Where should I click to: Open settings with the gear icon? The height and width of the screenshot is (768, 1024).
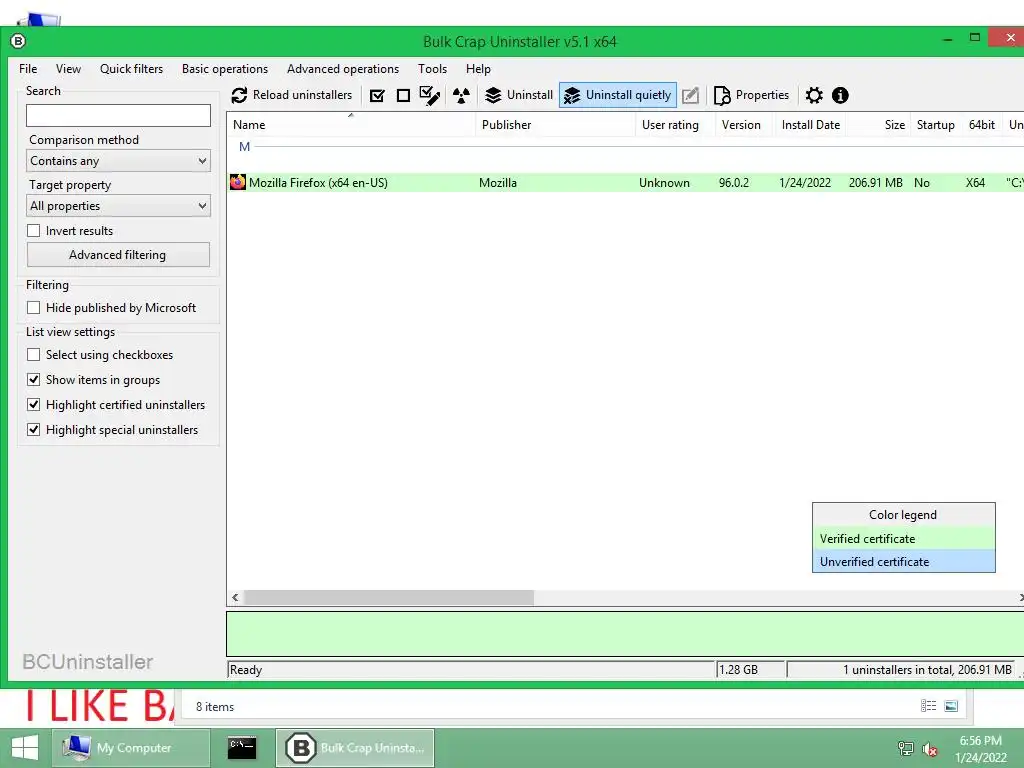(814, 95)
